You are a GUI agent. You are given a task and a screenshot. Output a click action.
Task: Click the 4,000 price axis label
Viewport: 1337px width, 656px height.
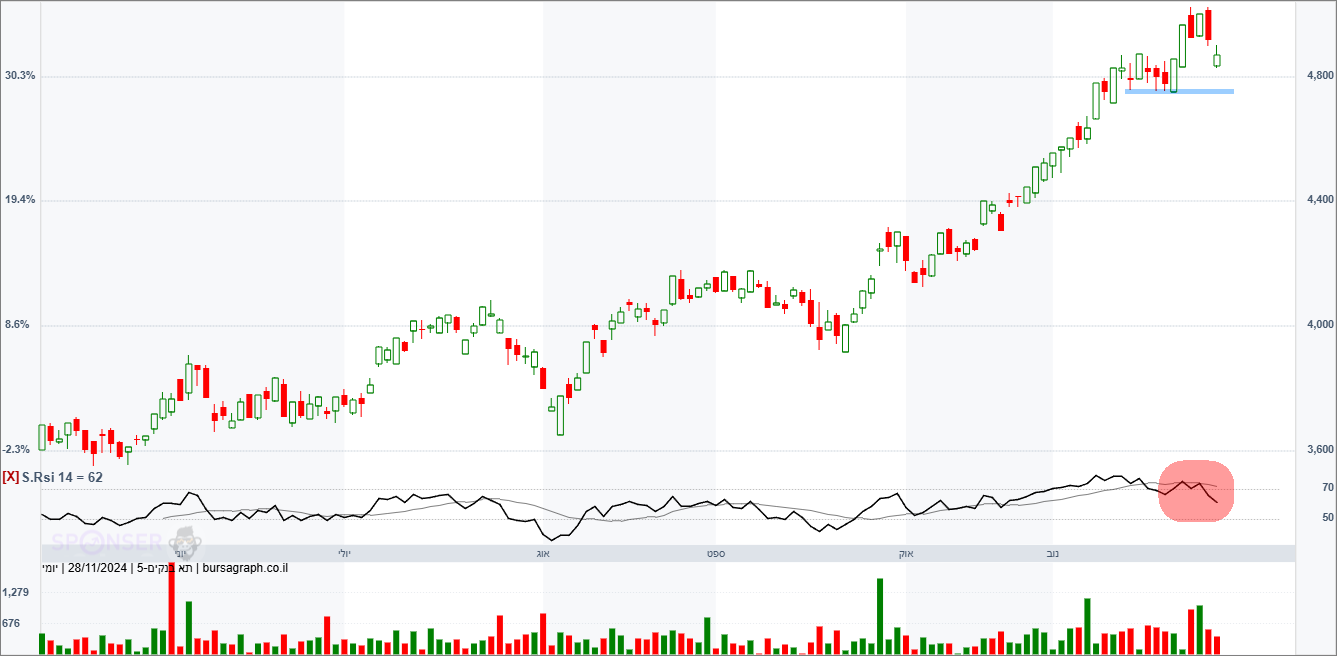coord(1319,325)
